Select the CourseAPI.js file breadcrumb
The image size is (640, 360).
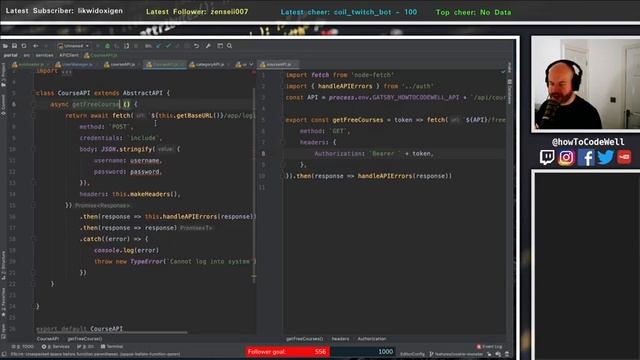[x=100, y=55]
